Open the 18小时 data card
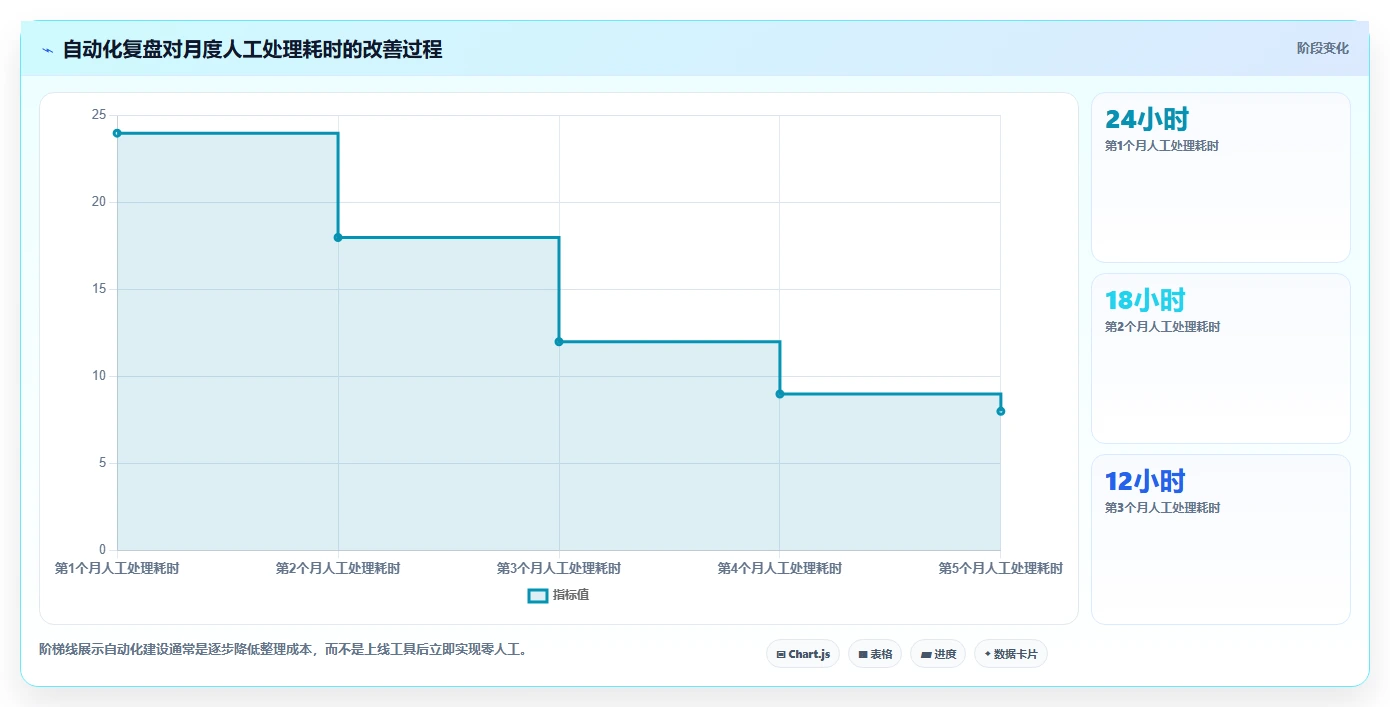The height and width of the screenshot is (707, 1390). pyautogui.click(x=1221, y=359)
